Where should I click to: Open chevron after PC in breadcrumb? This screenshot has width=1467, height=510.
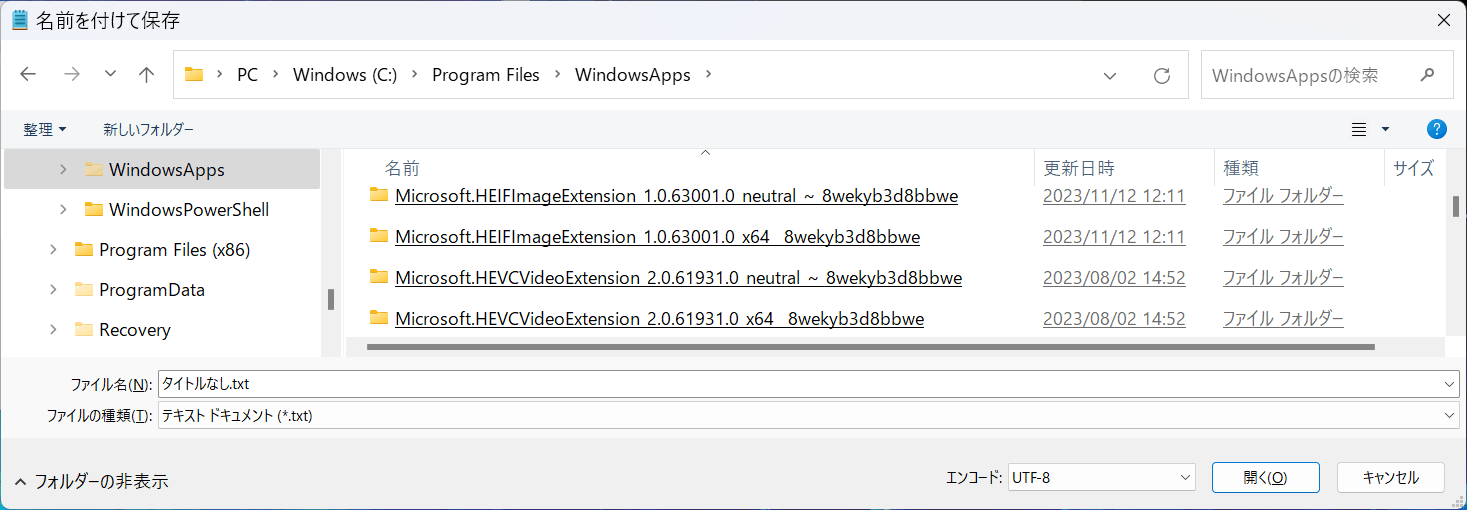[x=275, y=75]
